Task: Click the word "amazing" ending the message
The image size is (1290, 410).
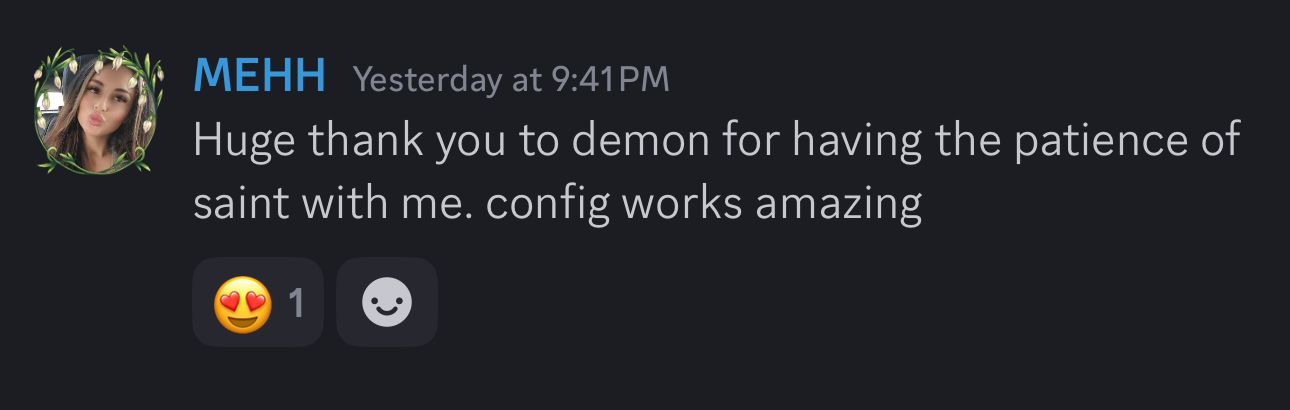Action: point(838,204)
